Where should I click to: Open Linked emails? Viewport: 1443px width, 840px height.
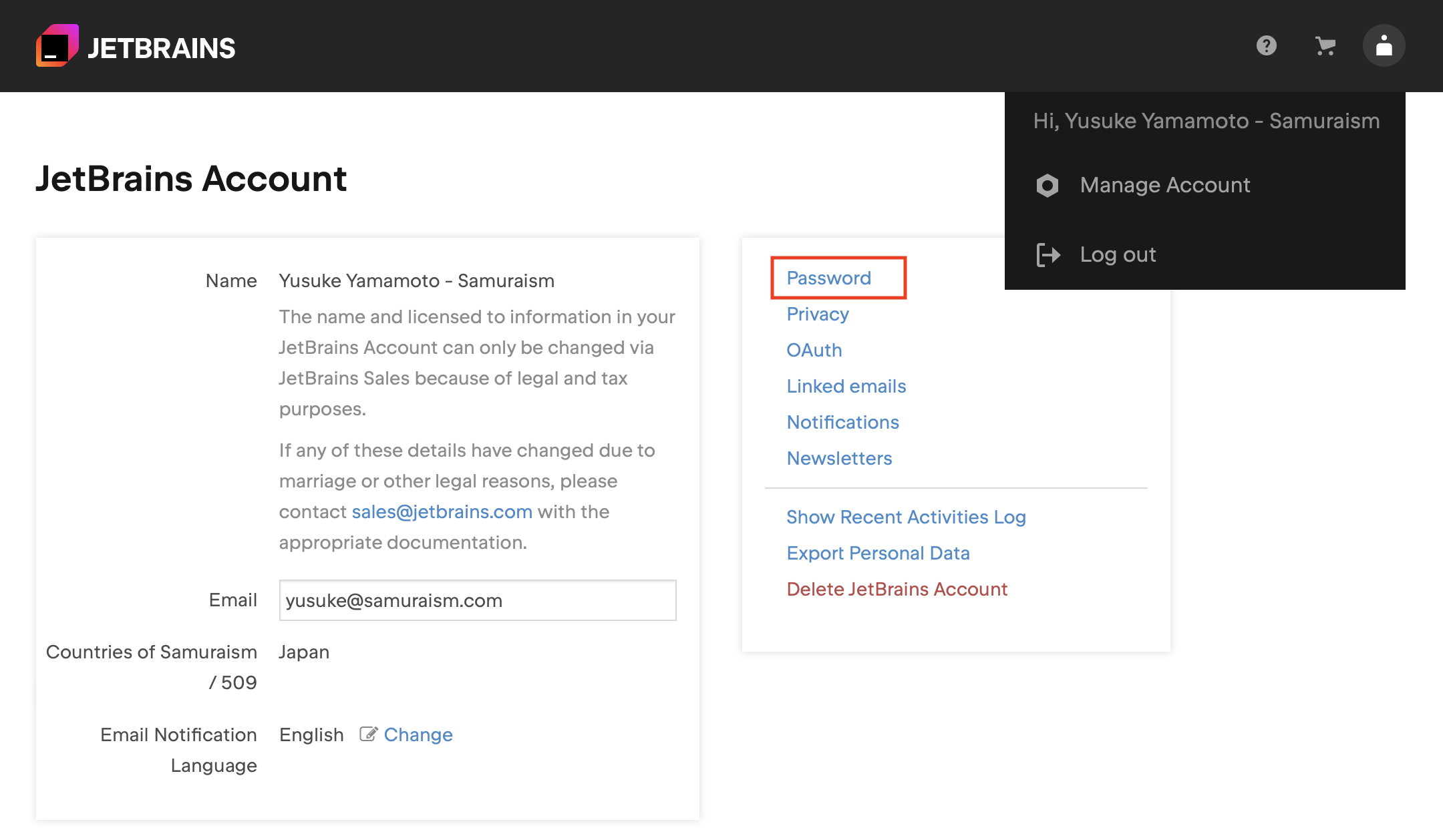point(846,386)
